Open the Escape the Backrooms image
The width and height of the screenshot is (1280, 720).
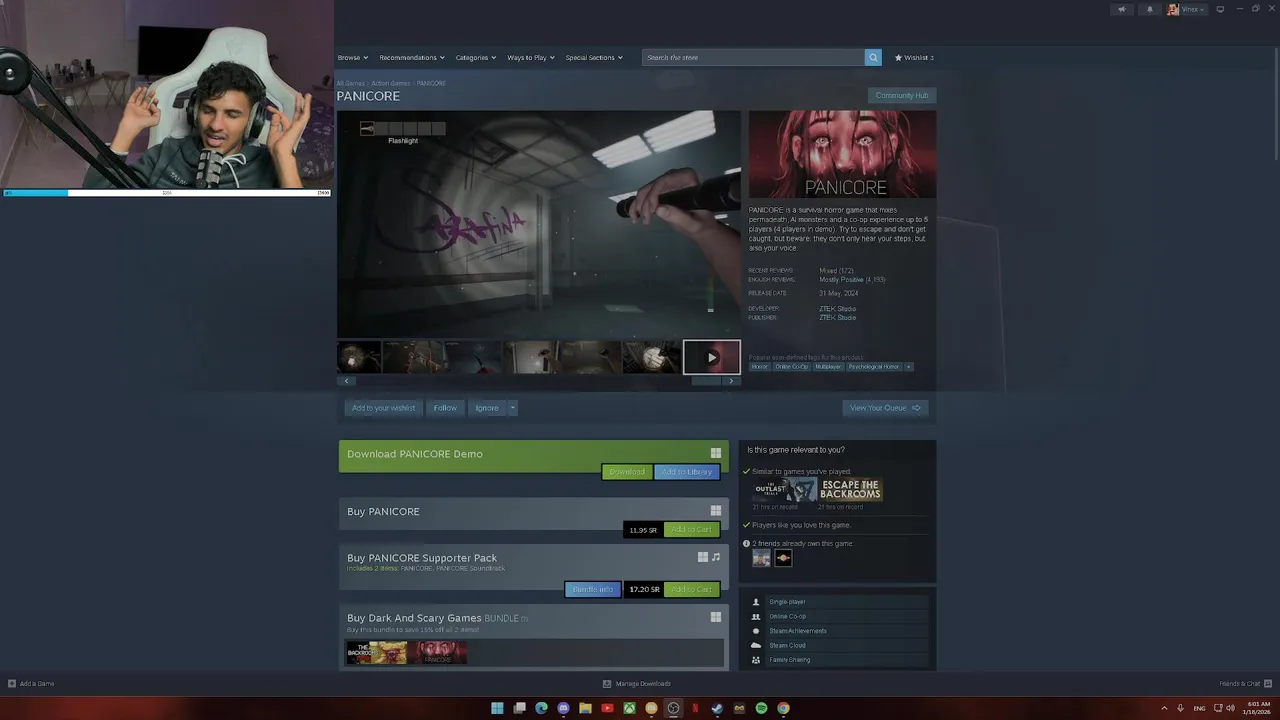851,490
